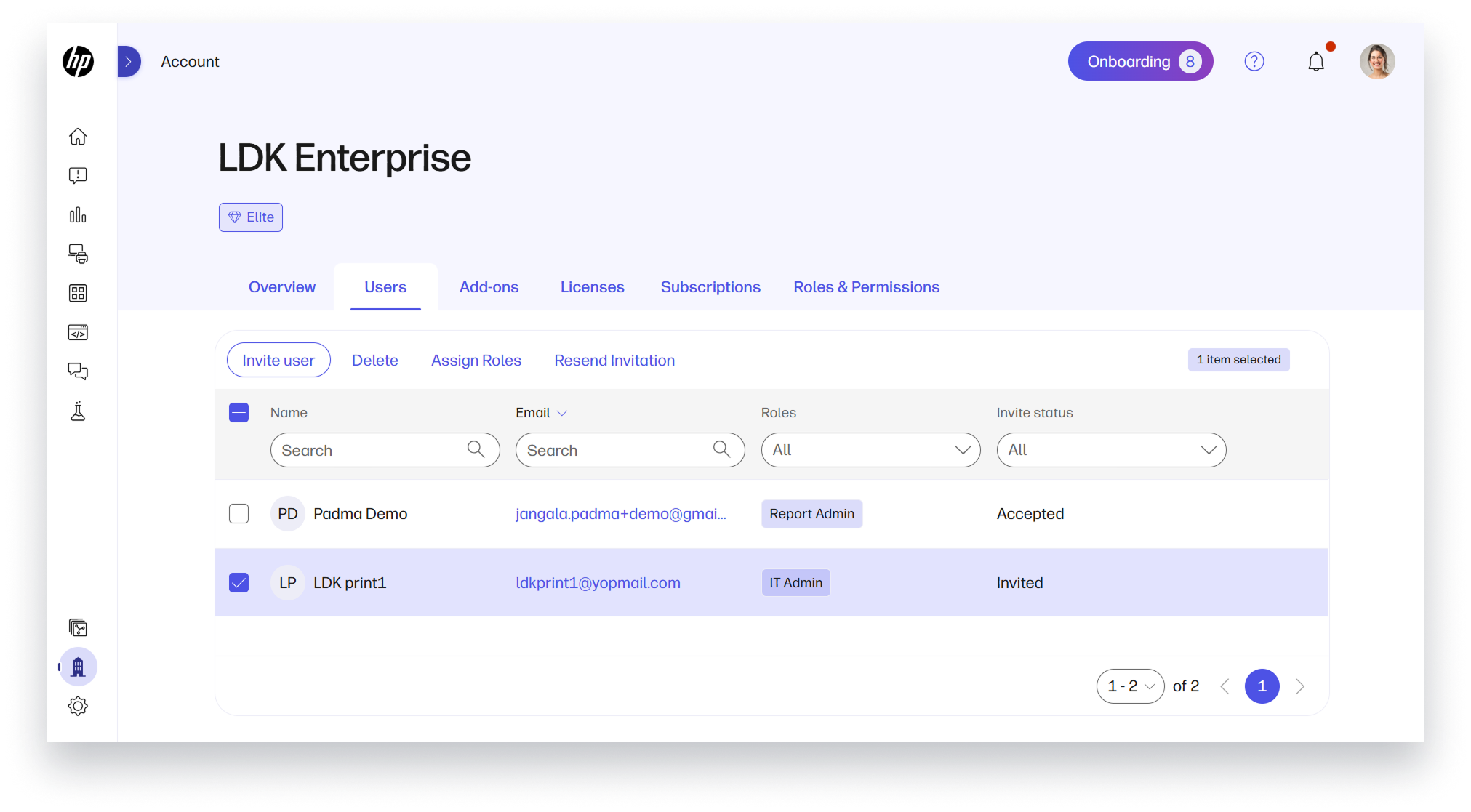Open the Invite status filter dropdown
Image resolution: width=1471 pixels, height=812 pixels.
(1110, 450)
